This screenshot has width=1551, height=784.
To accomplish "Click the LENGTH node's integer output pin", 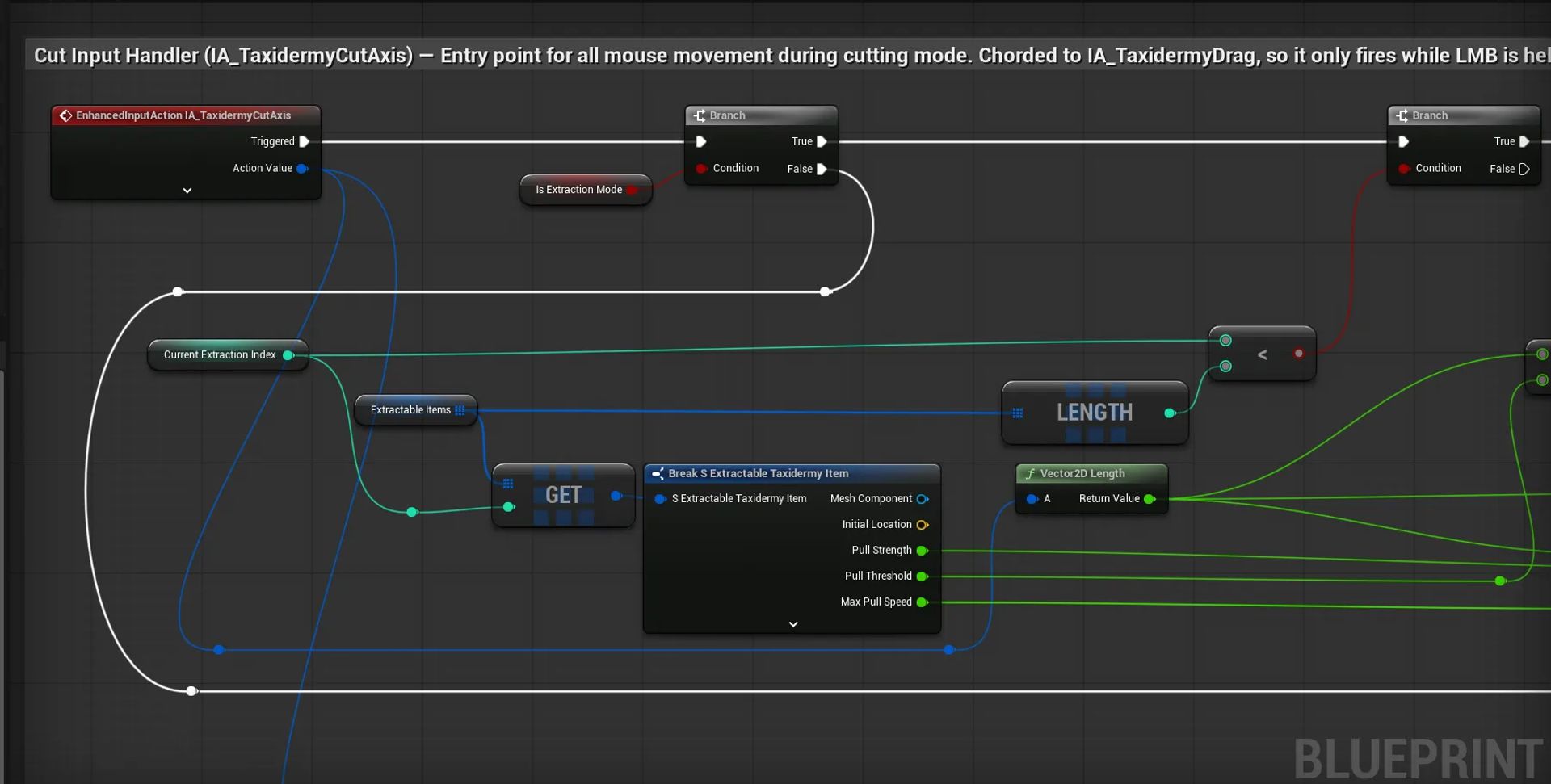I will click(1169, 413).
